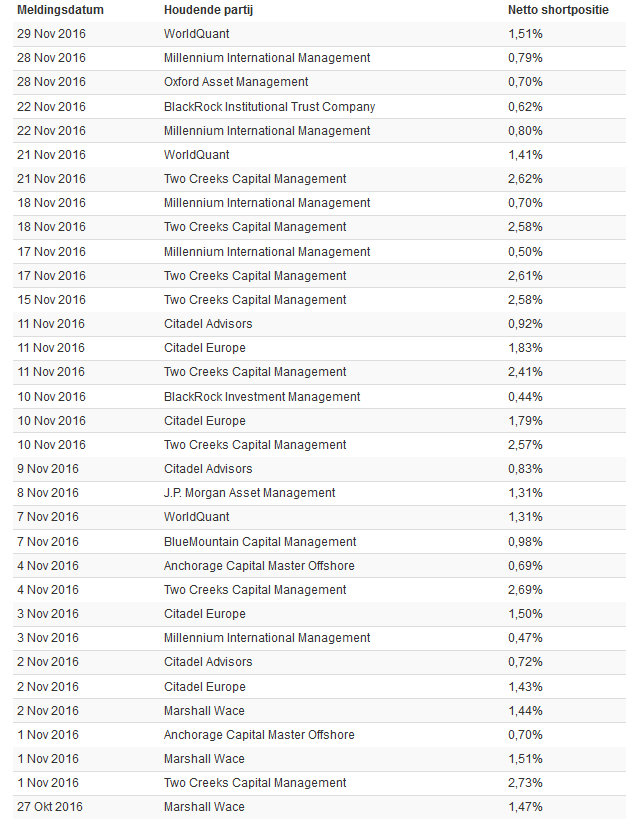Click the 0,72% value
This screenshot has height=819, width=626.
tap(525, 662)
